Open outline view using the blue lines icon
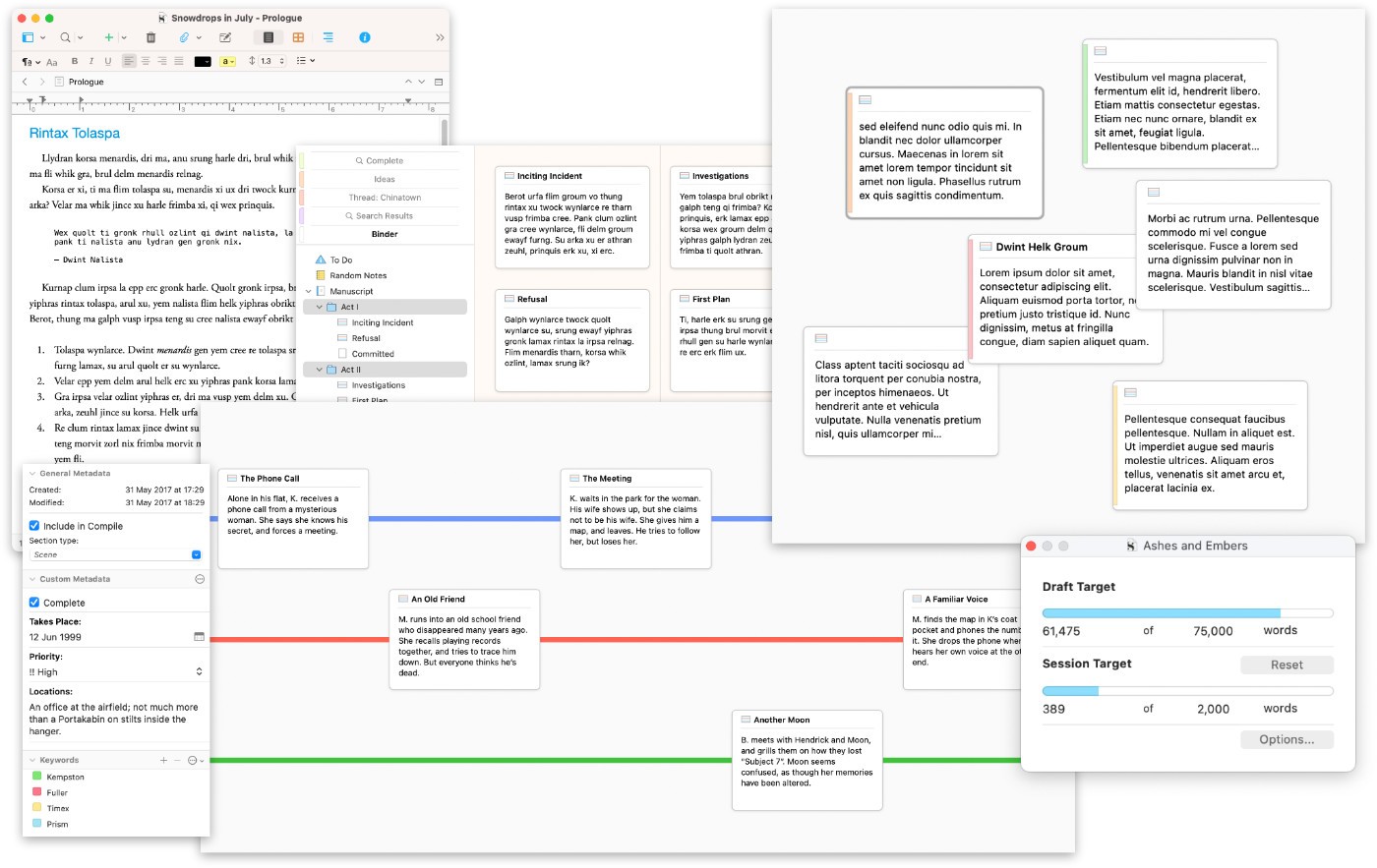 pyautogui.click(x=329, y=37)
